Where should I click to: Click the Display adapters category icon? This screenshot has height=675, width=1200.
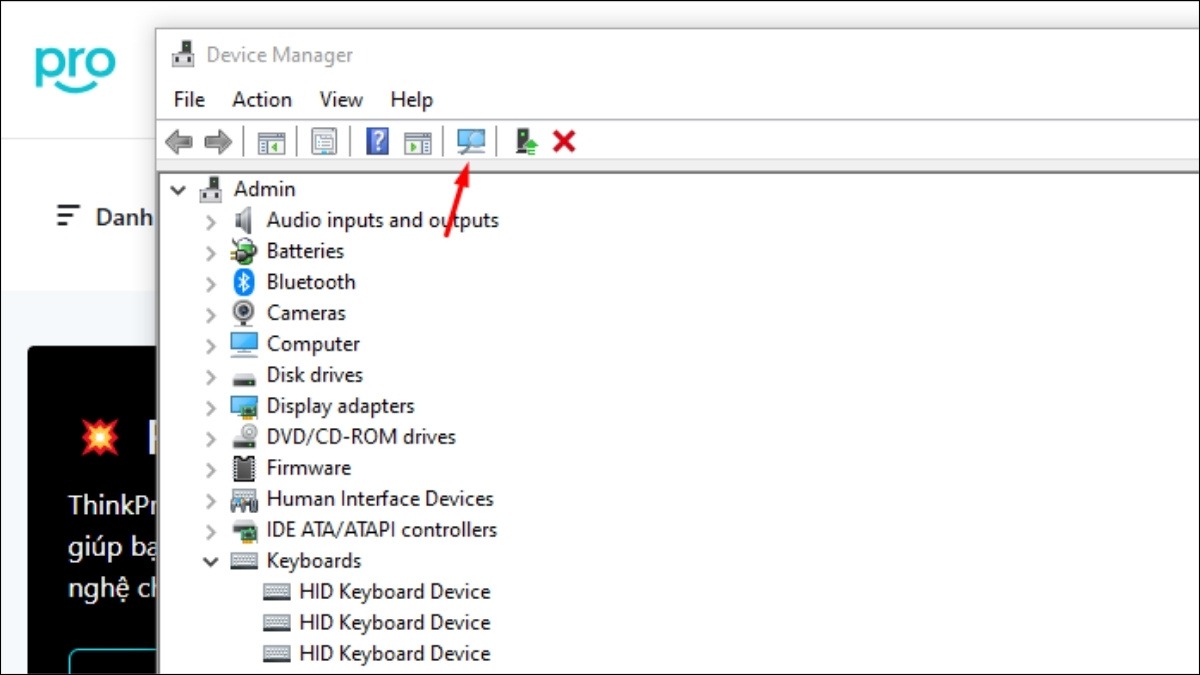pos(243,406)
